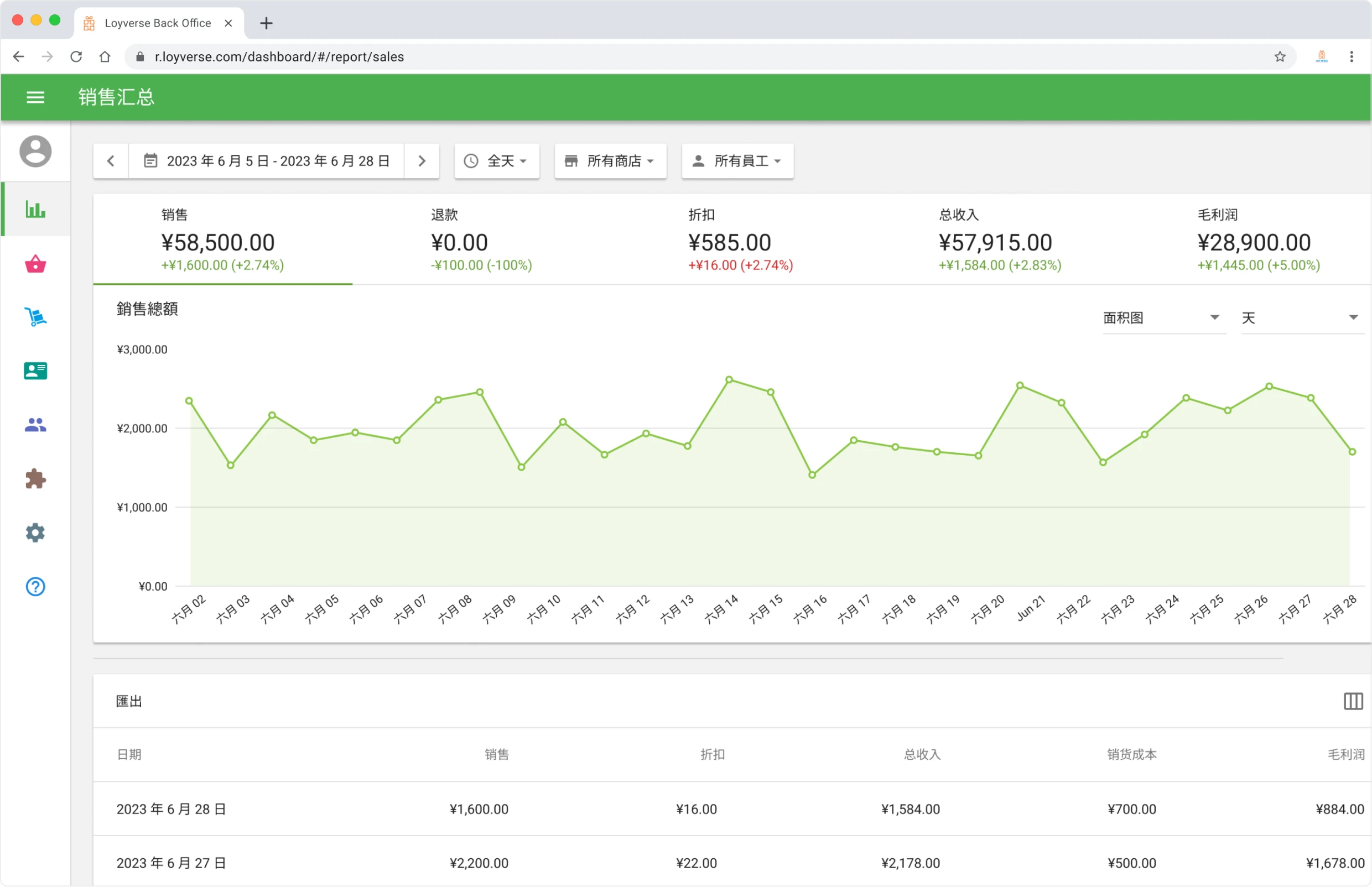Open the hamburger navigation menu
This screenshot has width=1372, height=887.
[35, 97]
